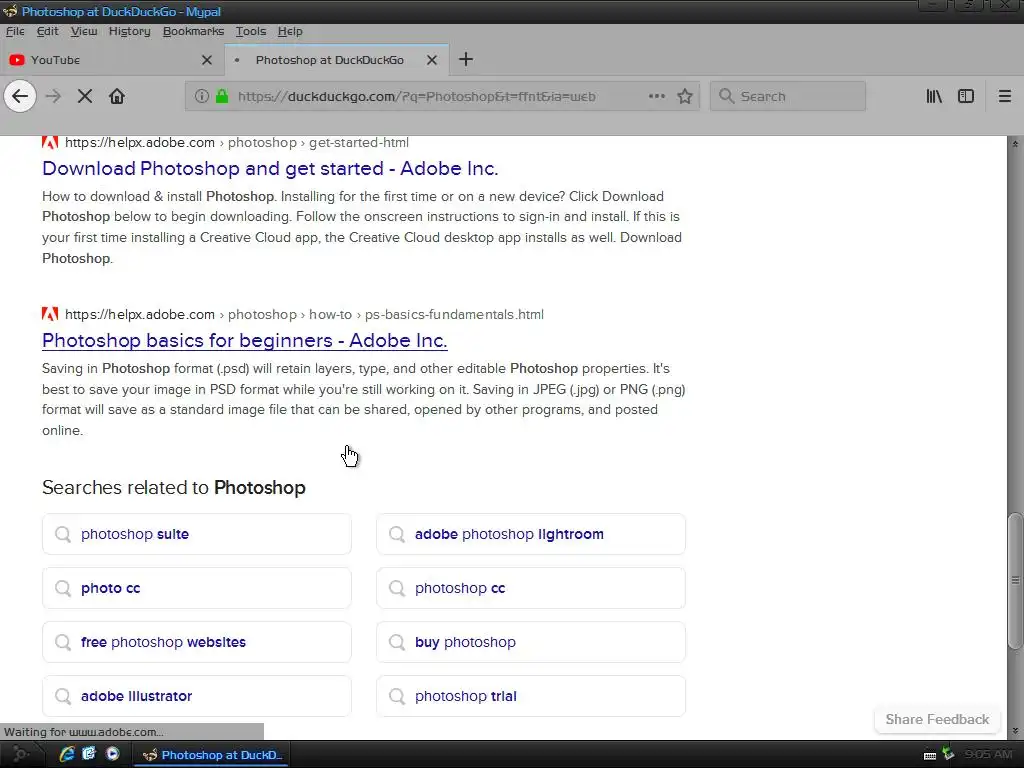The height and width of the screenshot is (768, 1024).
Task: Open the Bookmarks menu
Action: pyautogui.click(x=193, y=31)
